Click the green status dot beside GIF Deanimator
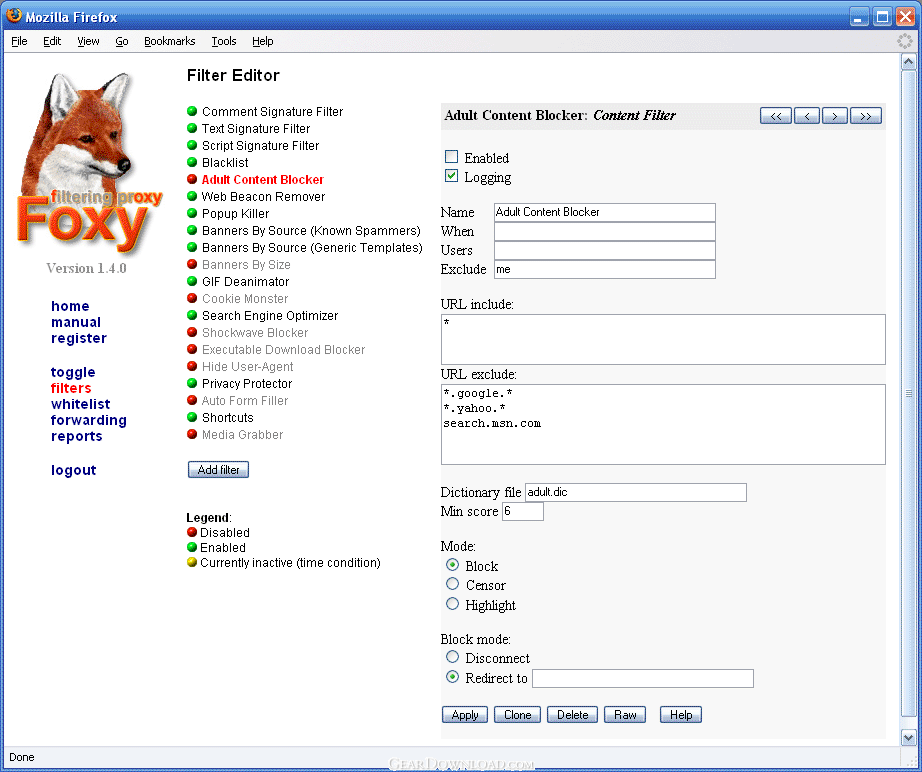Screen dimensions: 922x772 pos(192,281)
